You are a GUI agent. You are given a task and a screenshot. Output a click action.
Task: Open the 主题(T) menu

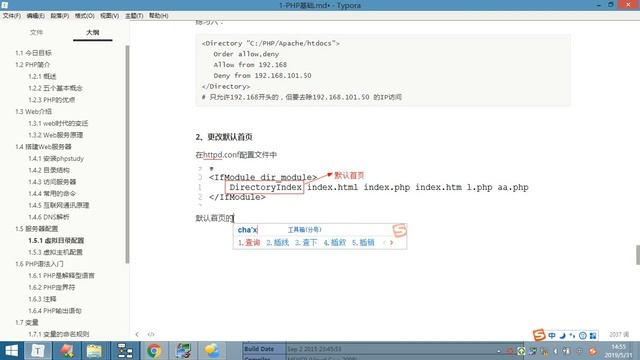point(134,16)
